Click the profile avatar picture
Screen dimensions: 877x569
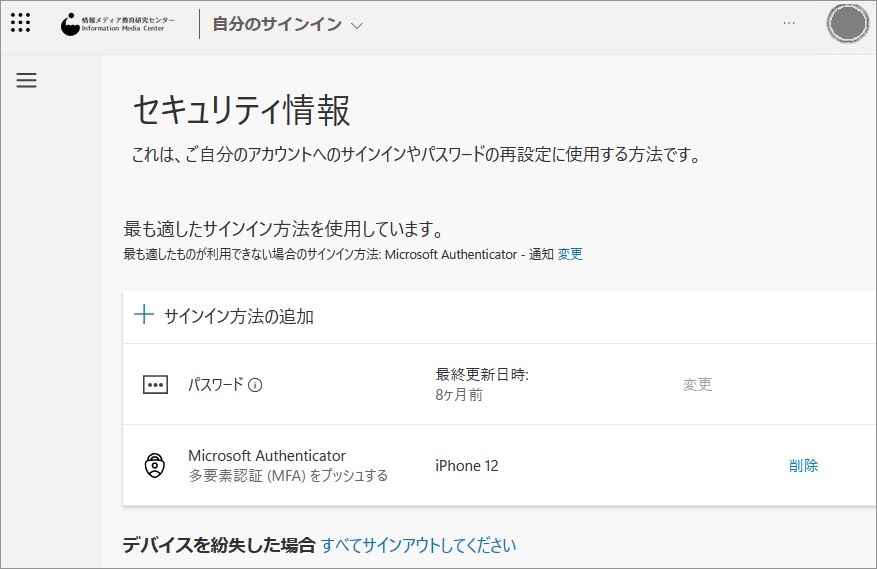point(847,24)
